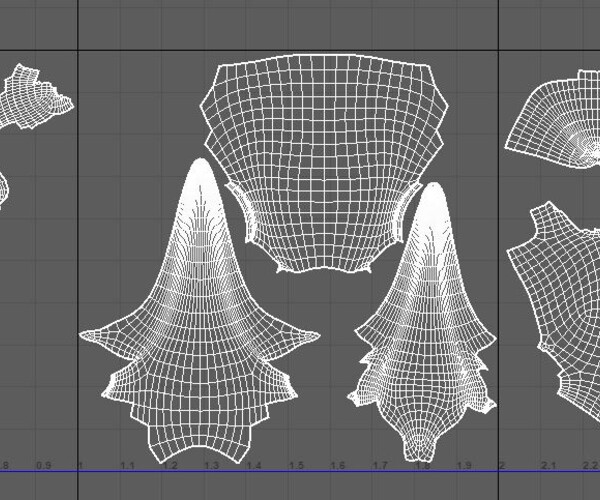Click the 1.7 grid axis label
Viewport: 600px width, 500px height.
[380, 466]
